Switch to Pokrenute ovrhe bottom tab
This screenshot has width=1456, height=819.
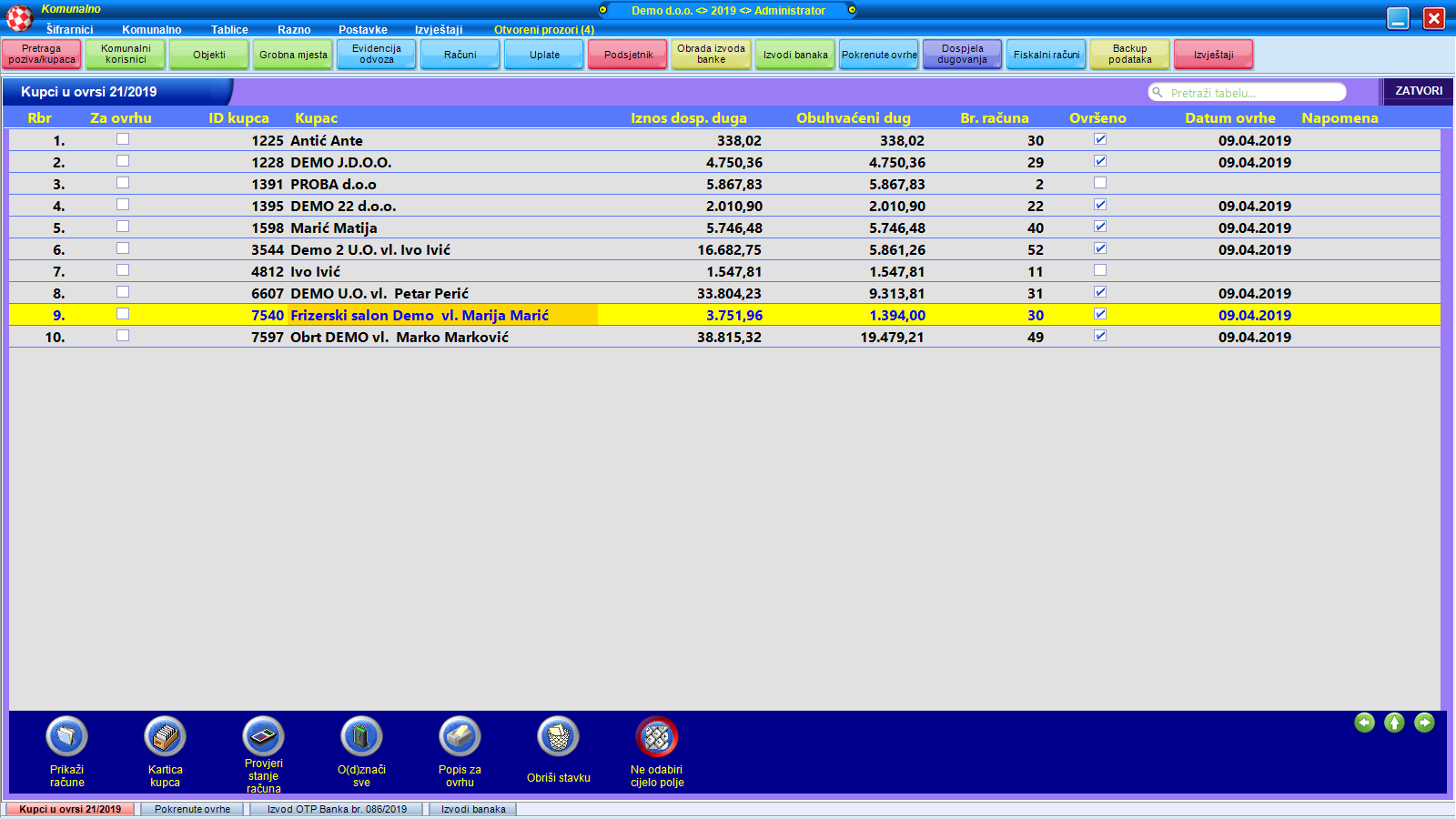point(192,809)
